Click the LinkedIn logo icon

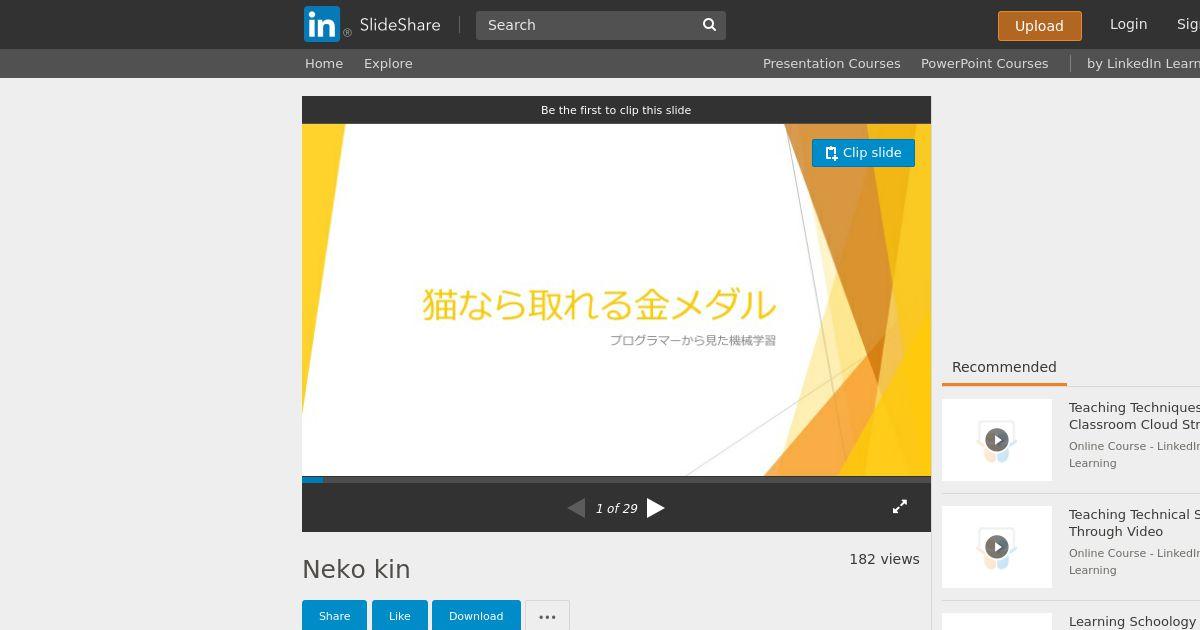pos(322,24)
